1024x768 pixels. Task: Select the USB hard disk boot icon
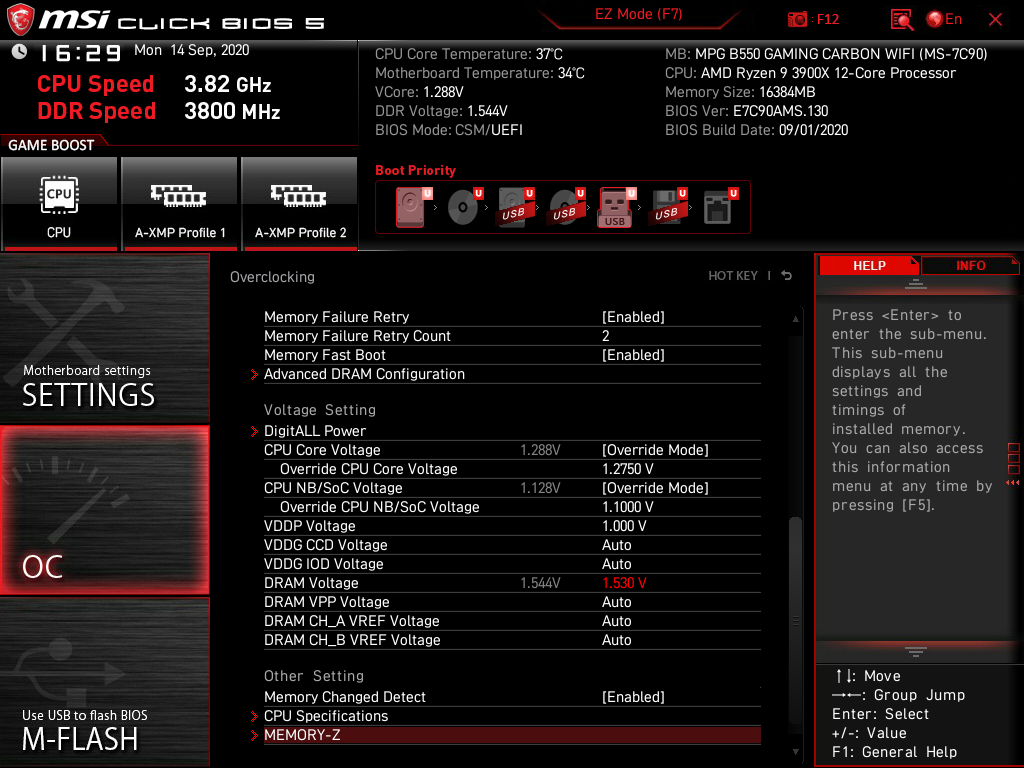[515, 207]
